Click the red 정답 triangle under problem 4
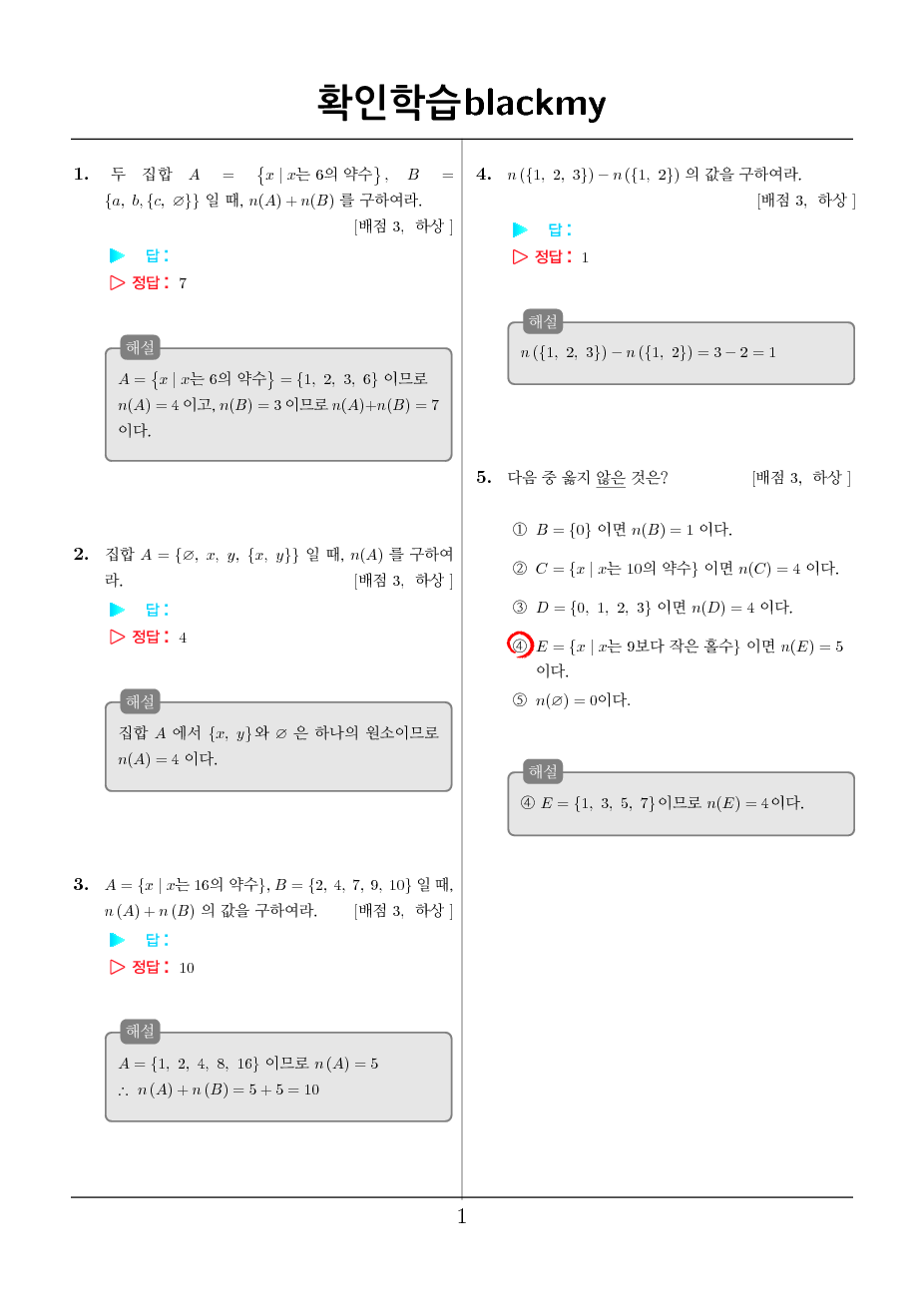Screen dimensions: 924x1307 pos(520,256)
